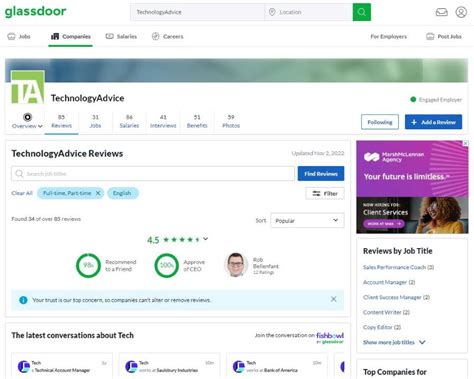
Task: Click the info icon in trust notice
Action: 23,300
